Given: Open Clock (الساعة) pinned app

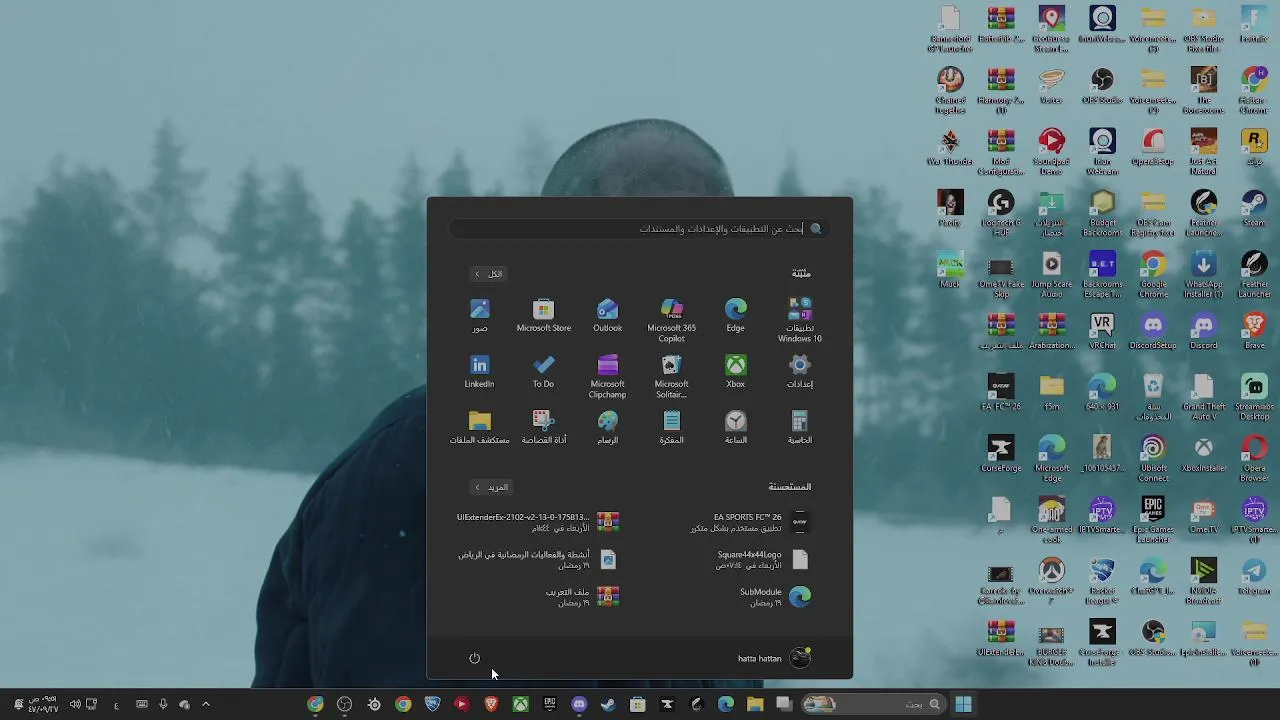Looking at the screenshot, I should (735, 428).
